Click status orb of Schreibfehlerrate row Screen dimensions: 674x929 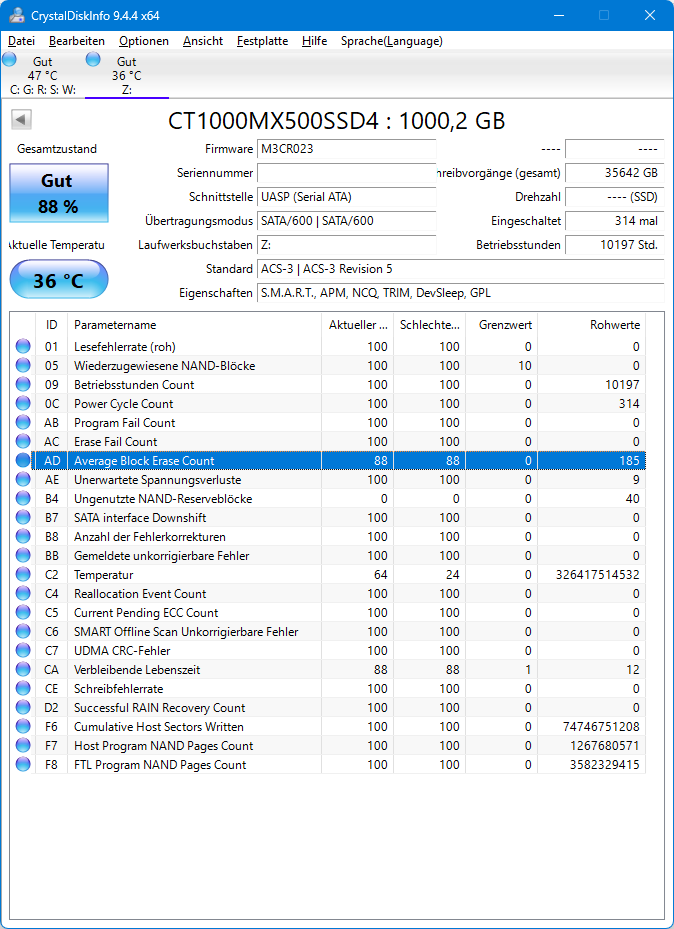pos(23,688)
